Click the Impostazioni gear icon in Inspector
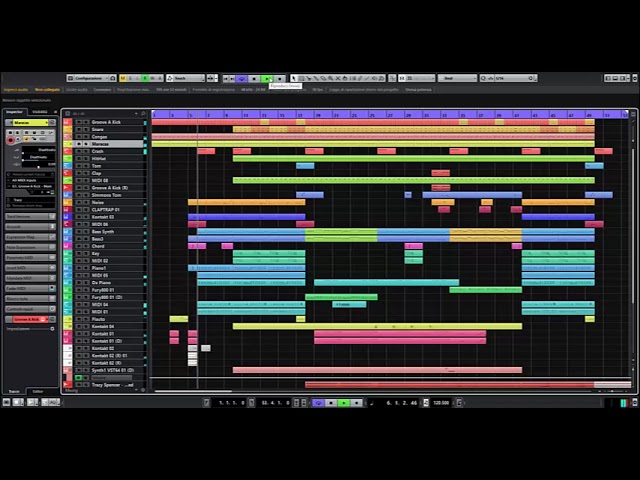The width and height of the screenshot is (640, 480). click(52, 329)
